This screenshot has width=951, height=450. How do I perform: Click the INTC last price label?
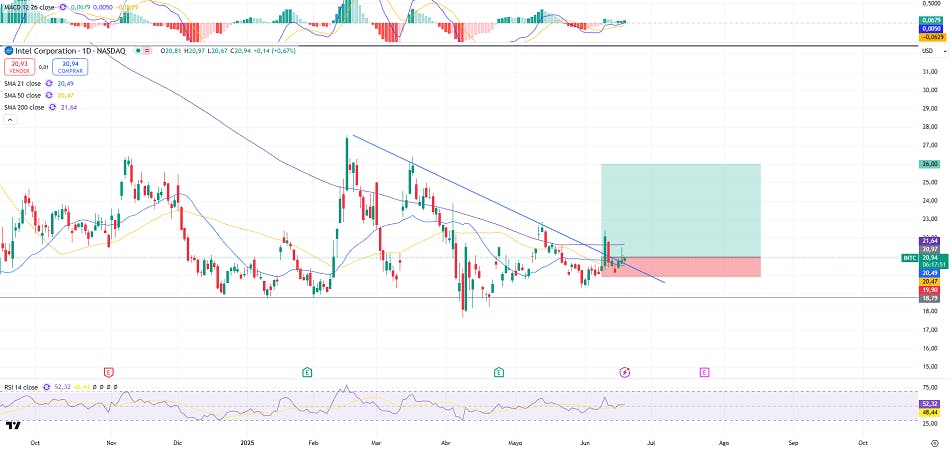pos(926,257)
